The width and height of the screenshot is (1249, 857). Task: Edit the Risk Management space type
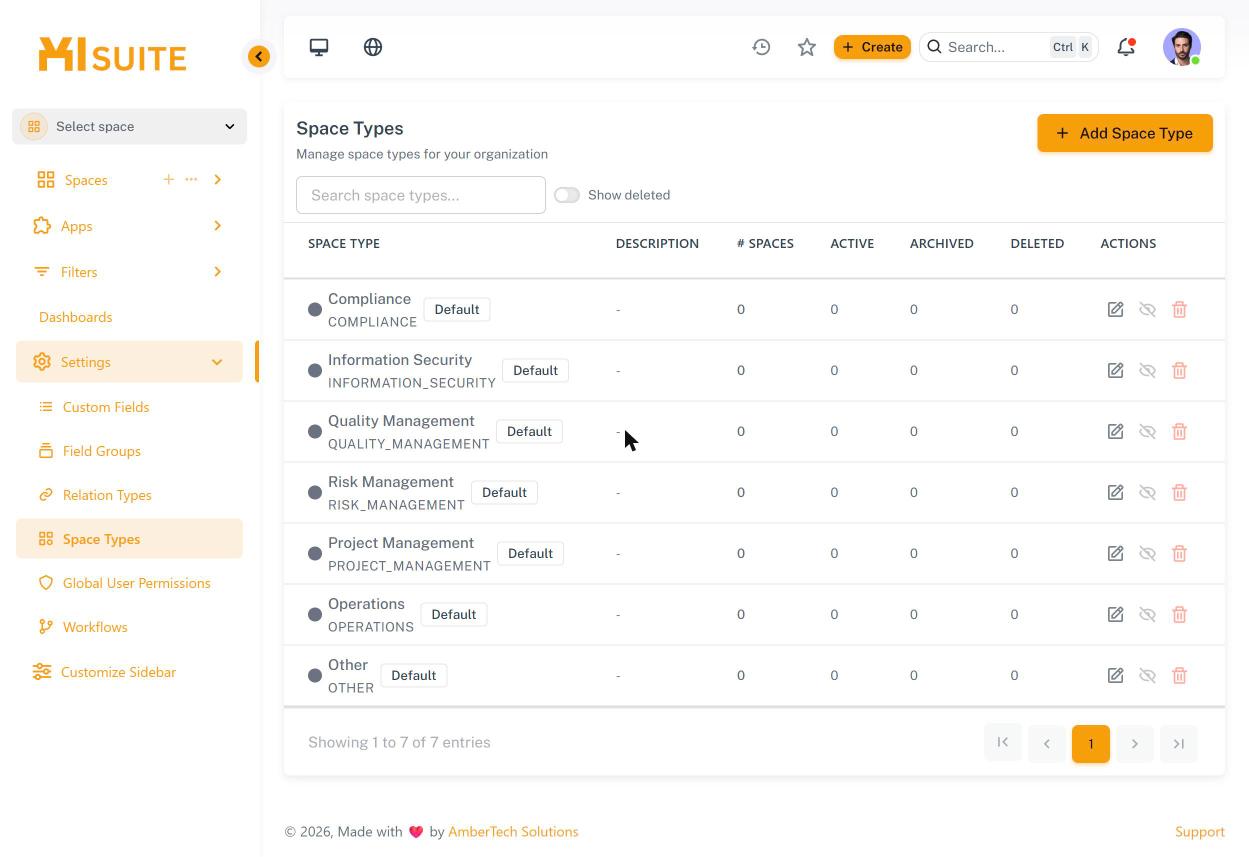click(x=1115, y=493)
